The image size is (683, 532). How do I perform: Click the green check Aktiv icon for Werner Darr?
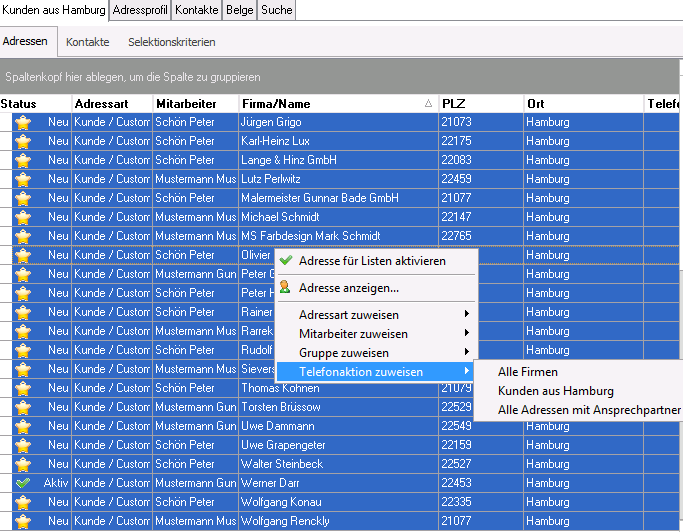click(23, 483)
